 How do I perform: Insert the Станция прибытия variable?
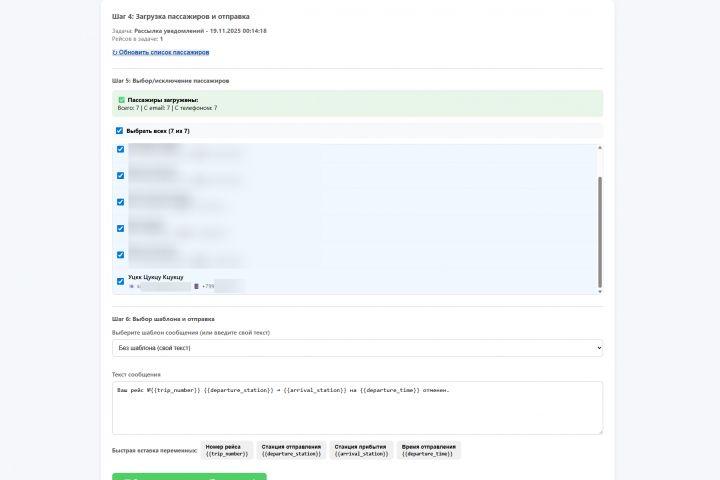(x=361, y=450)
